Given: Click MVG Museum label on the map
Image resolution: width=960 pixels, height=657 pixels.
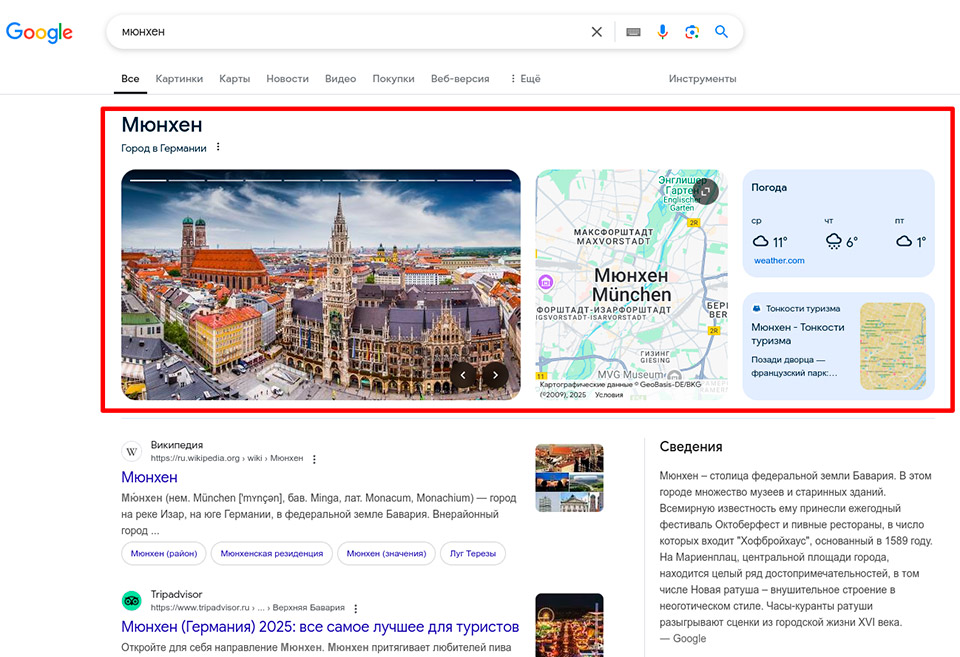Looking at the screenshot, I should point(631,374).
